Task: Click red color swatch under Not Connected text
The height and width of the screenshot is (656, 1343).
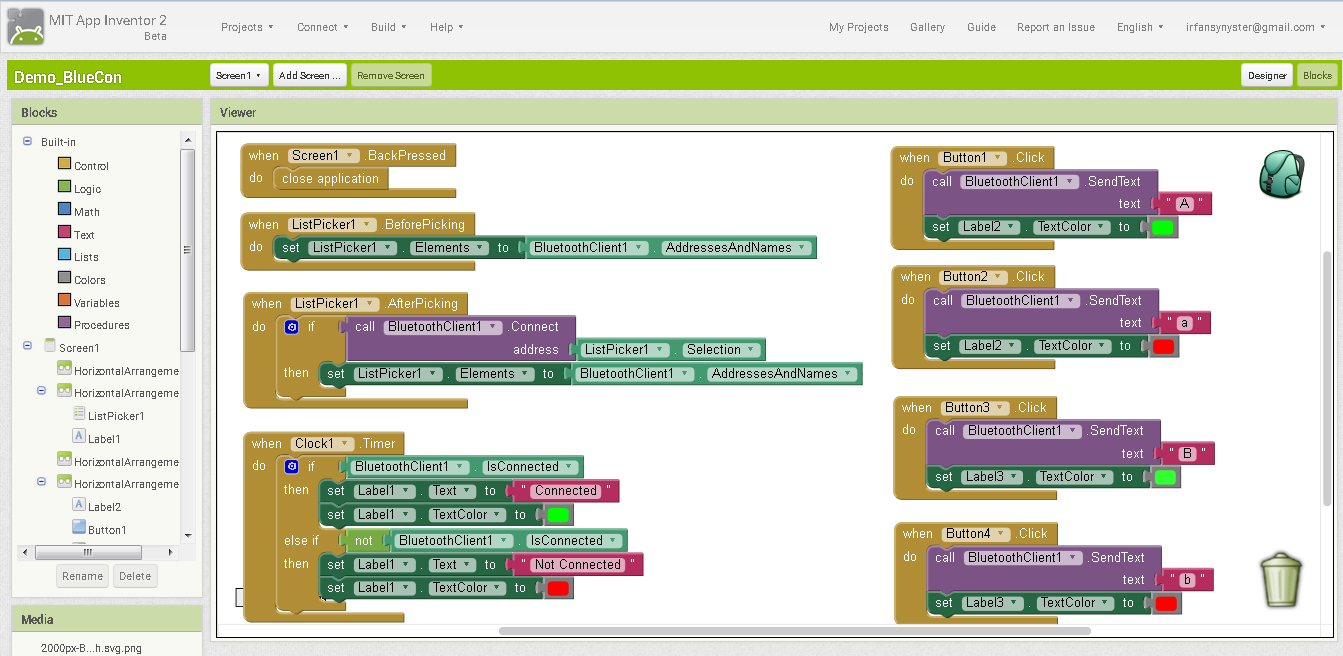Action: click(558, 588)
